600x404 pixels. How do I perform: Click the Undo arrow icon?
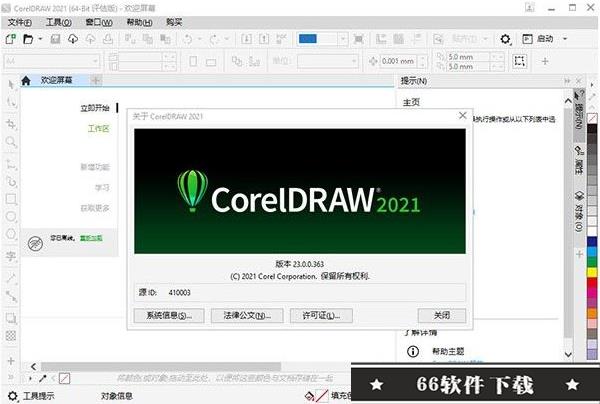pos(188,39)
